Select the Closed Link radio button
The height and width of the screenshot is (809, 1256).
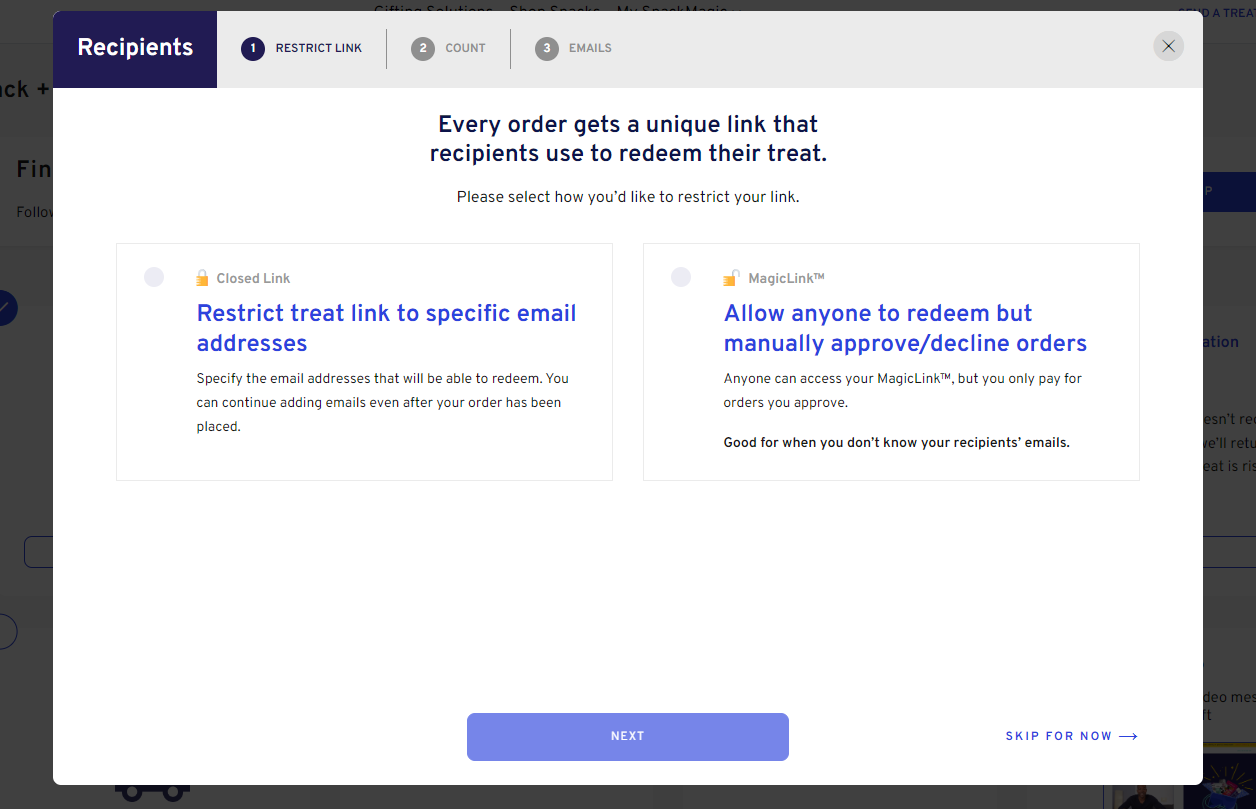[x=154, y=277]
